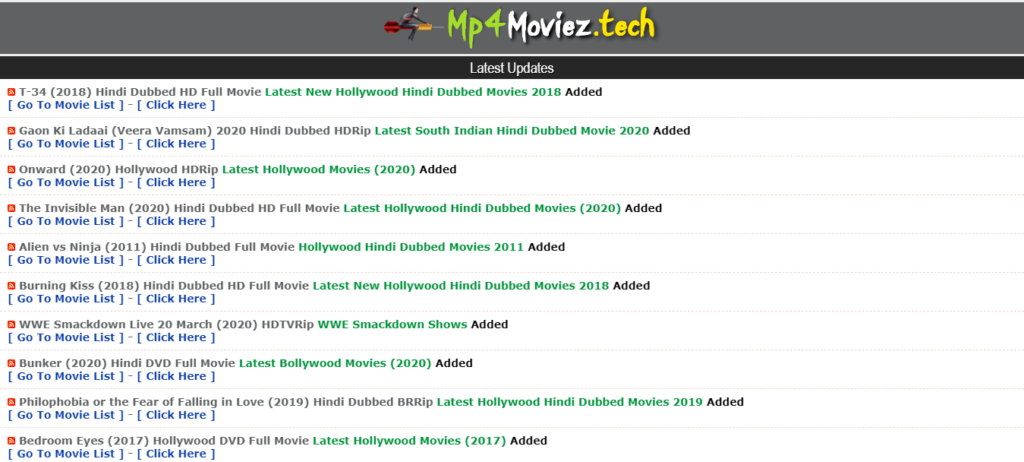The height and width of the screenshot is (462, 1024).
Task: Click RSS icon beside Burning Kiss entry
Action: 11,286
